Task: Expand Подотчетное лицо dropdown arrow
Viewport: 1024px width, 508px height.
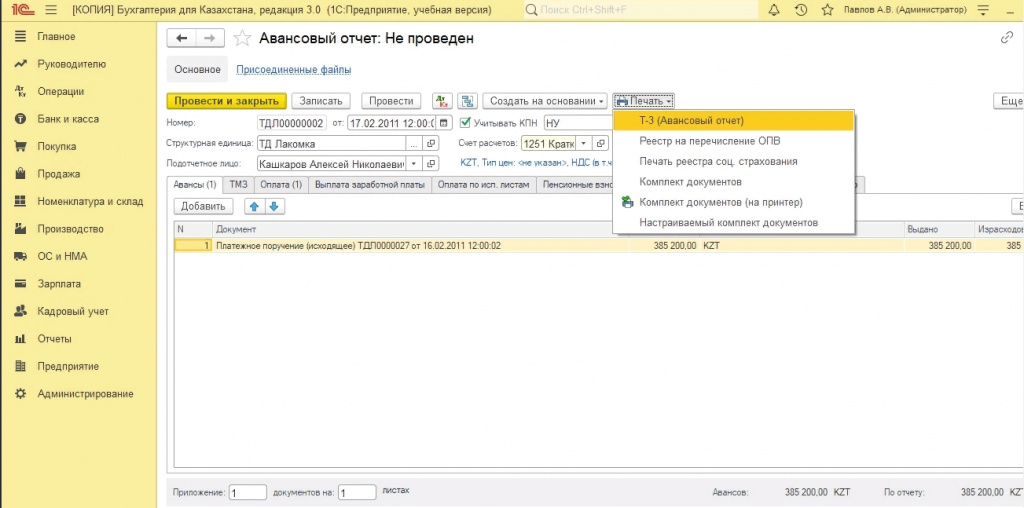Action: [x=414, y=164]
